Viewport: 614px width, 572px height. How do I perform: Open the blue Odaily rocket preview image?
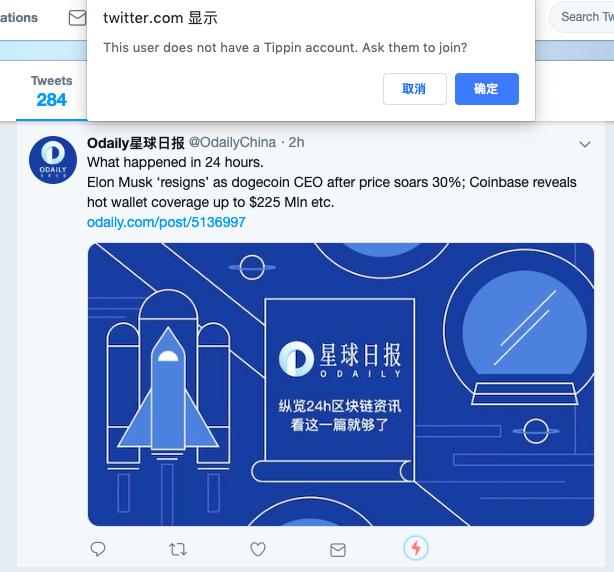coord(341,384)
